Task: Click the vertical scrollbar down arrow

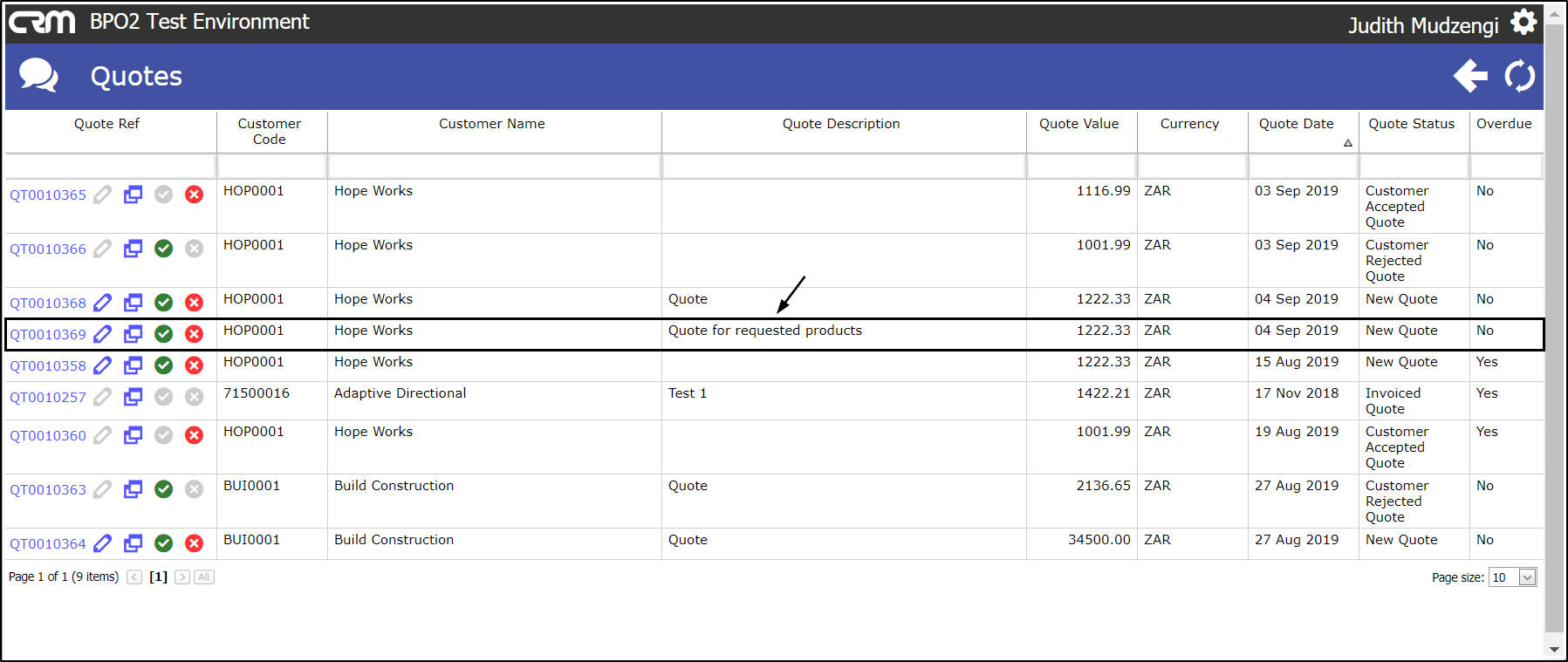Action: tap(1554, 650)
